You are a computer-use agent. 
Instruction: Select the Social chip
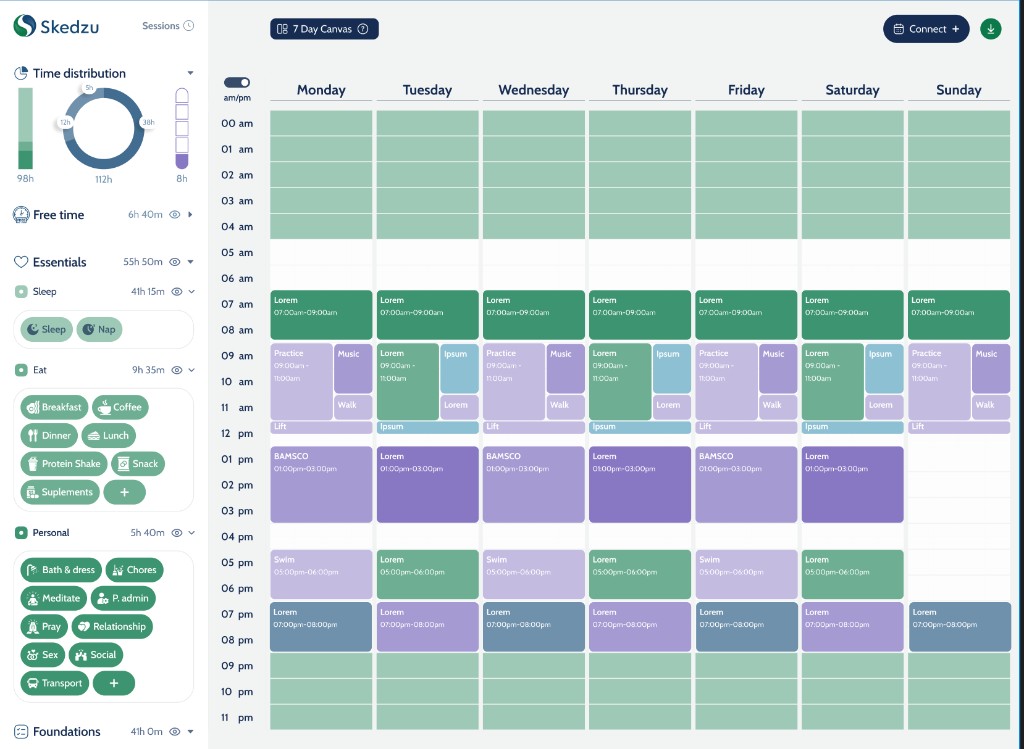click(96, 654)
